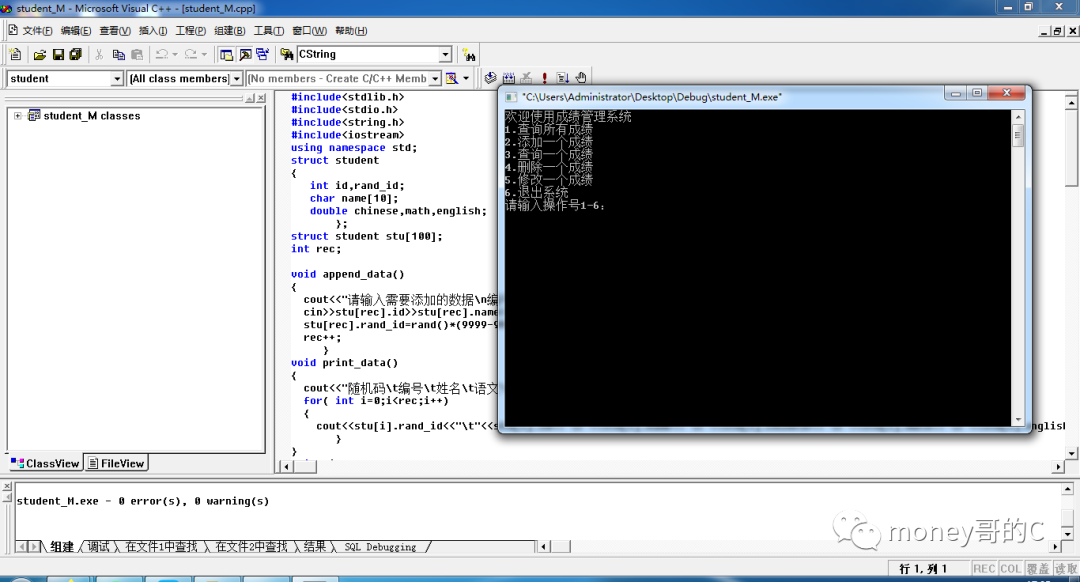This screenshot has width=1080, height=582.
Task: Select student_M classes in tree
Action: pyautogui.click(x=92, y=116)
